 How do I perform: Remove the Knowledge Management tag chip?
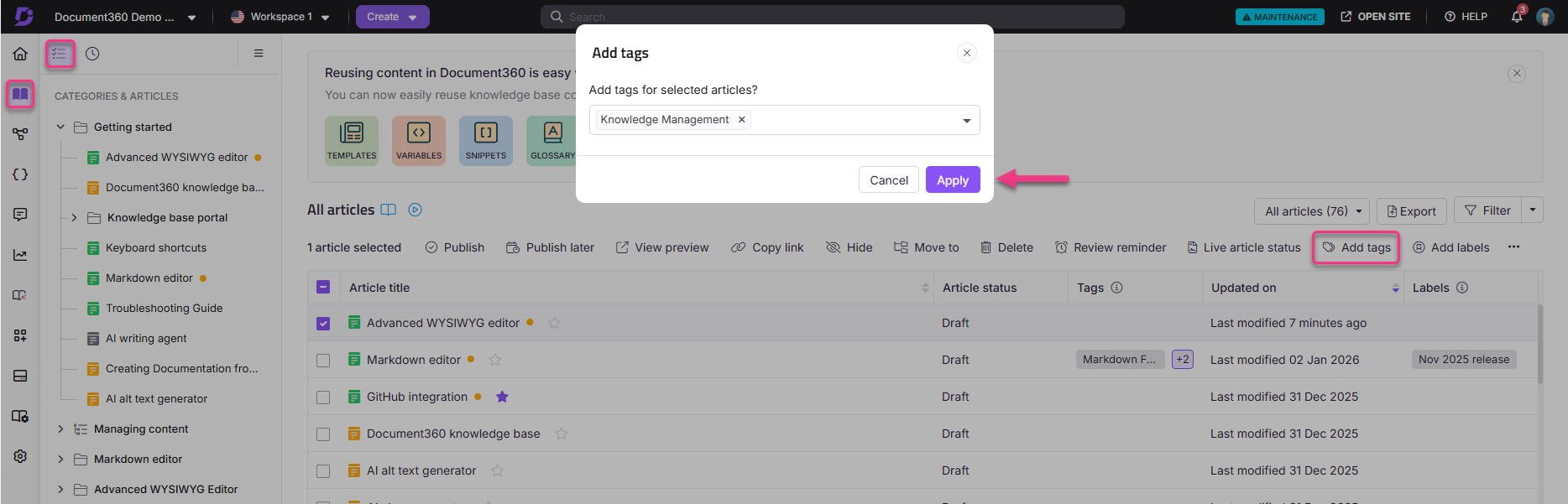point(742,120)
